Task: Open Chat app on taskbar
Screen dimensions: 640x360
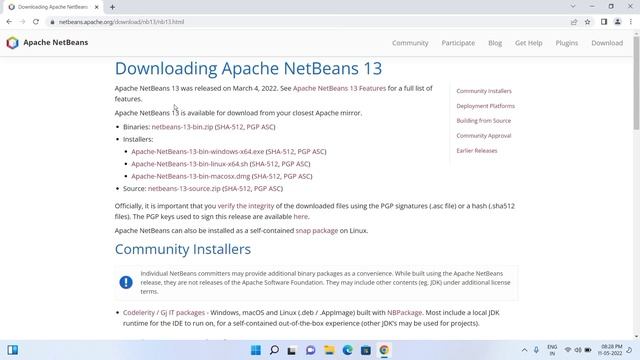Action: (311, 350)
